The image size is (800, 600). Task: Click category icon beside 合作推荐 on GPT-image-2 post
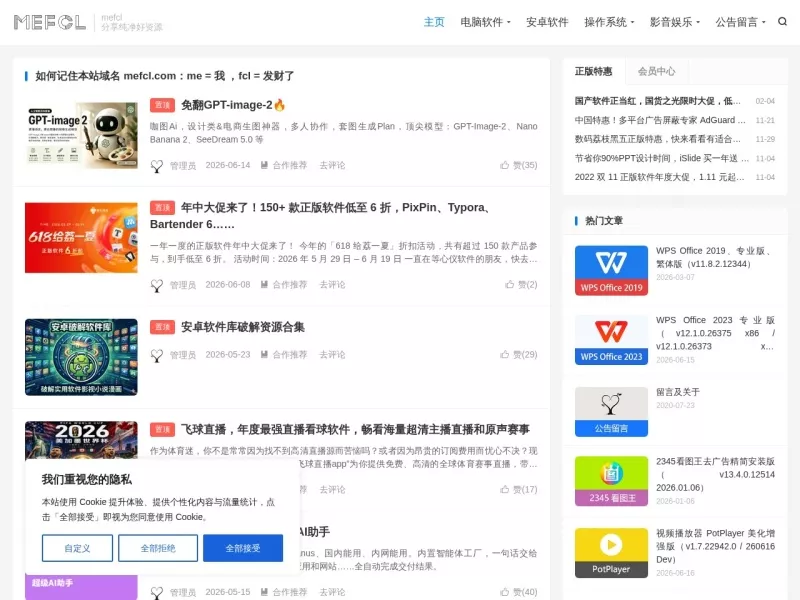[264, 165]
